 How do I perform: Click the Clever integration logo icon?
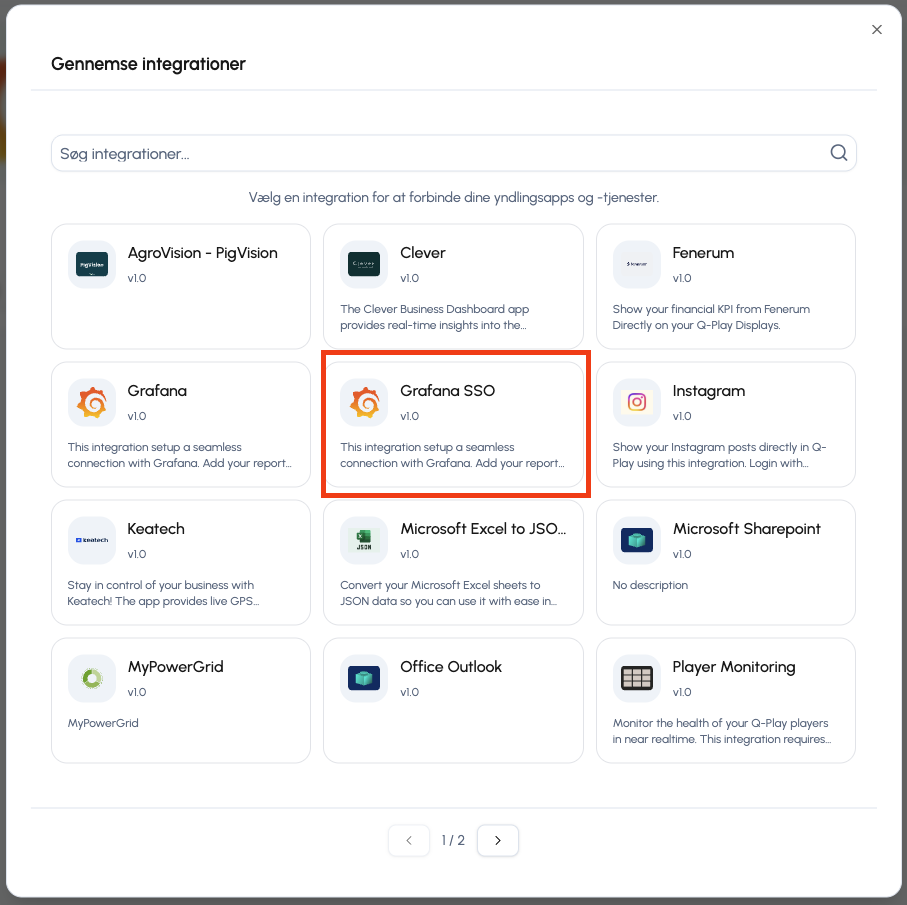pyautogui.click(x=364, y=264)
